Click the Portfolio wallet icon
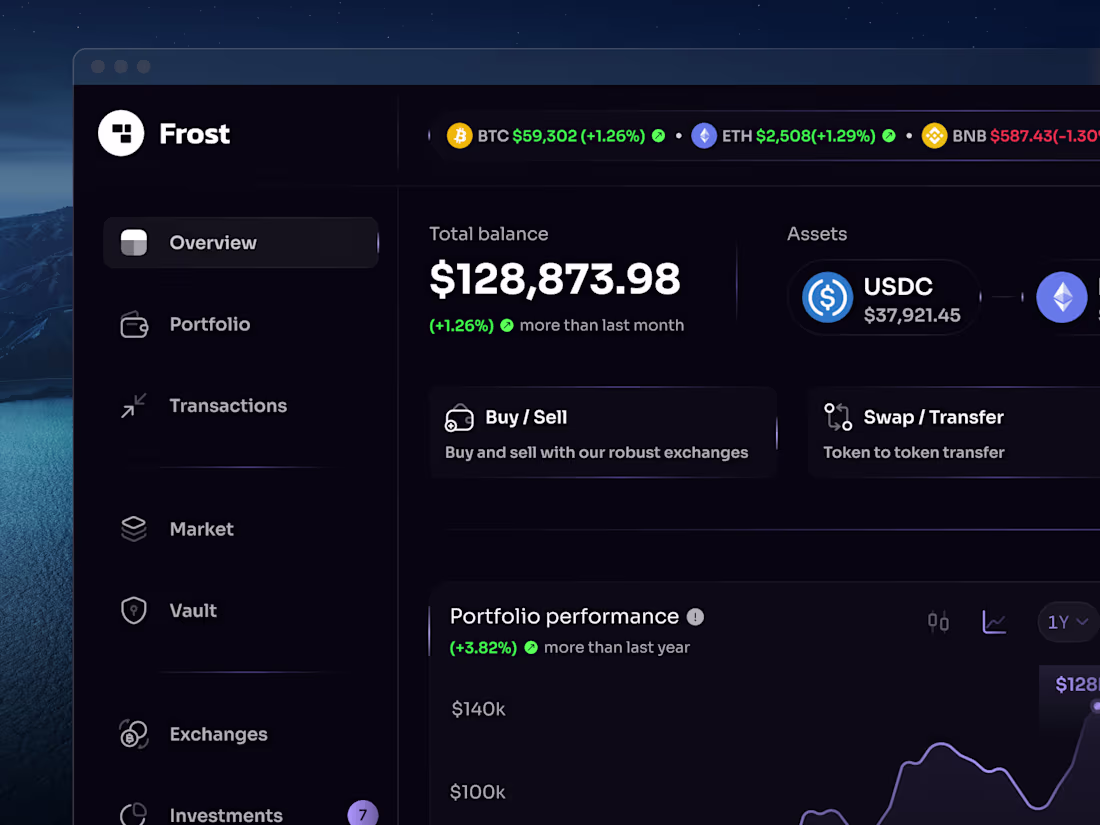 [x=132, y=324]
